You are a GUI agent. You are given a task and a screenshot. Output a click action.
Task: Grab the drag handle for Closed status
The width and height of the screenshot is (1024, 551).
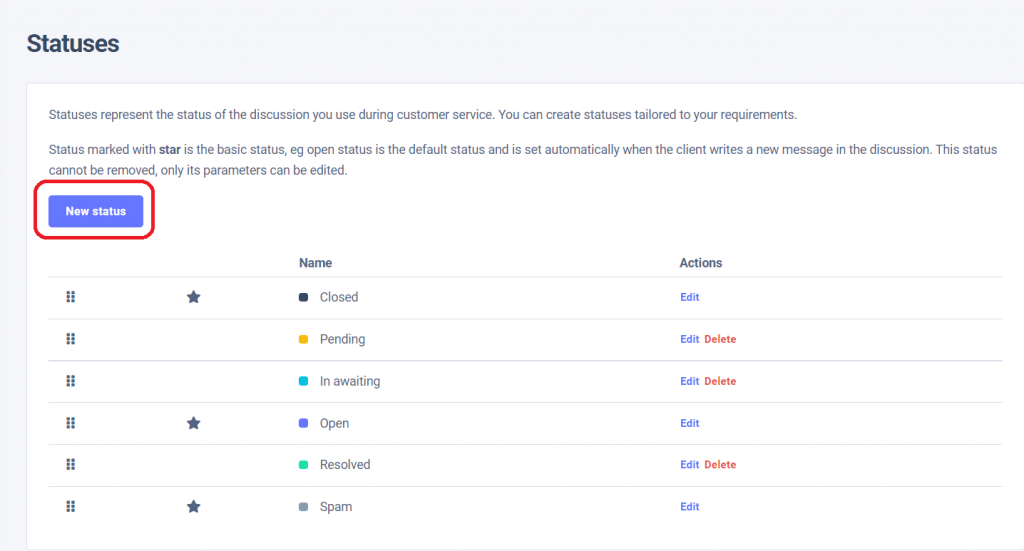(71, 297)
